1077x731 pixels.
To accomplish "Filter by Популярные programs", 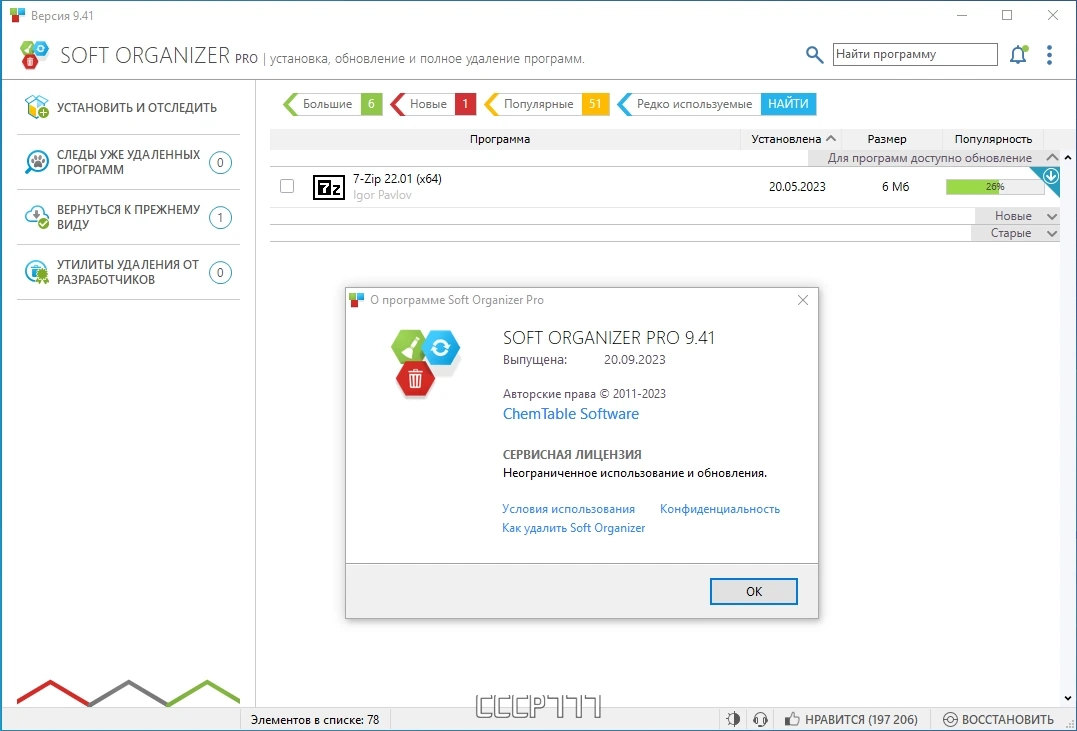I will [546, 104].
